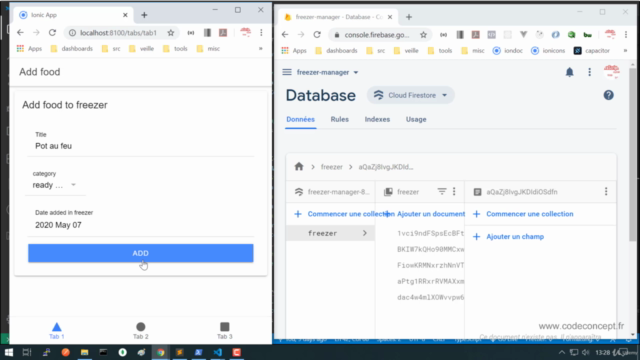This screenshot has height=360, width=640.
Task: Open Chrome from the taskbar
Action: point(160,352)
